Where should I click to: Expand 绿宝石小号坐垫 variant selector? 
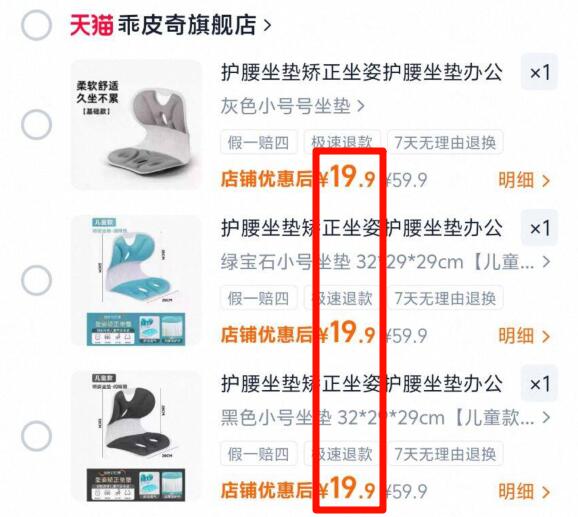(386, 262)
